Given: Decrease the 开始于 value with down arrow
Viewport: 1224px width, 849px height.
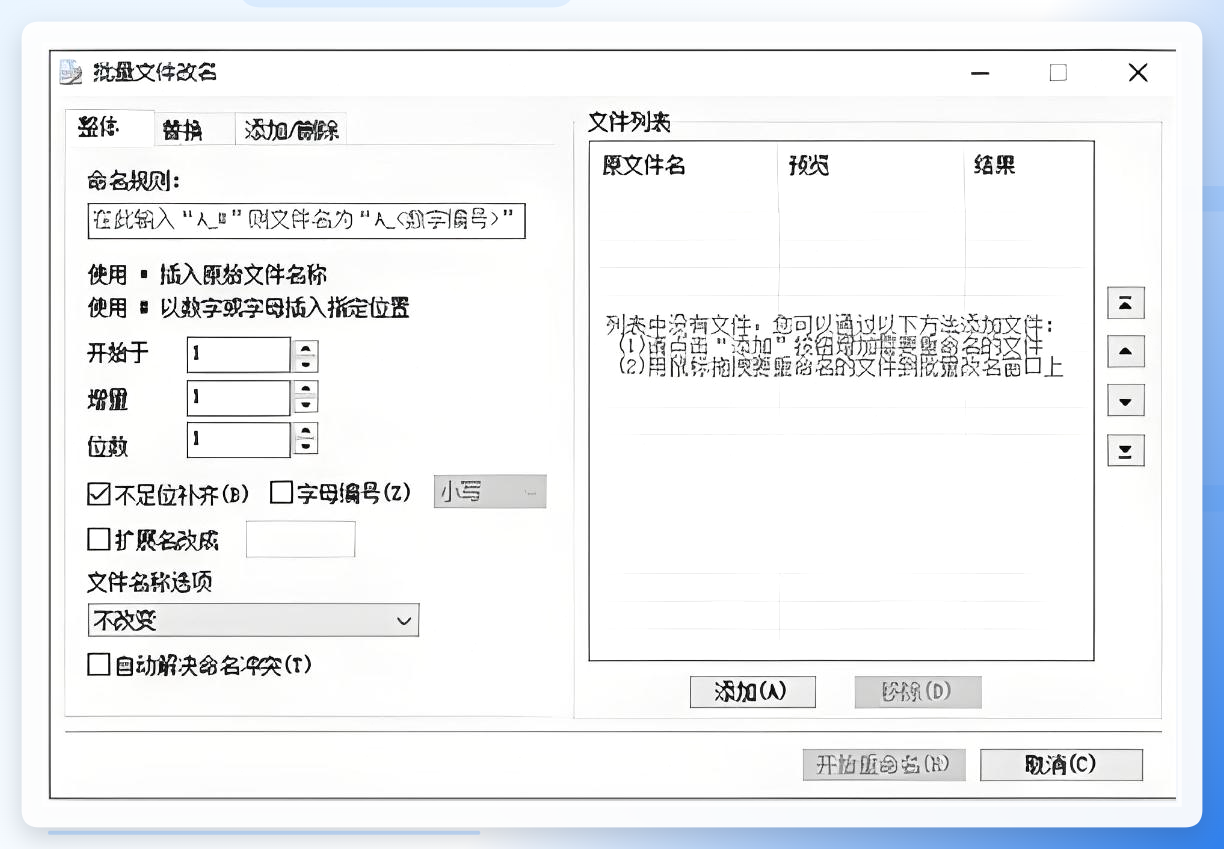Looking at the screenshot, I should coord(306,363).
